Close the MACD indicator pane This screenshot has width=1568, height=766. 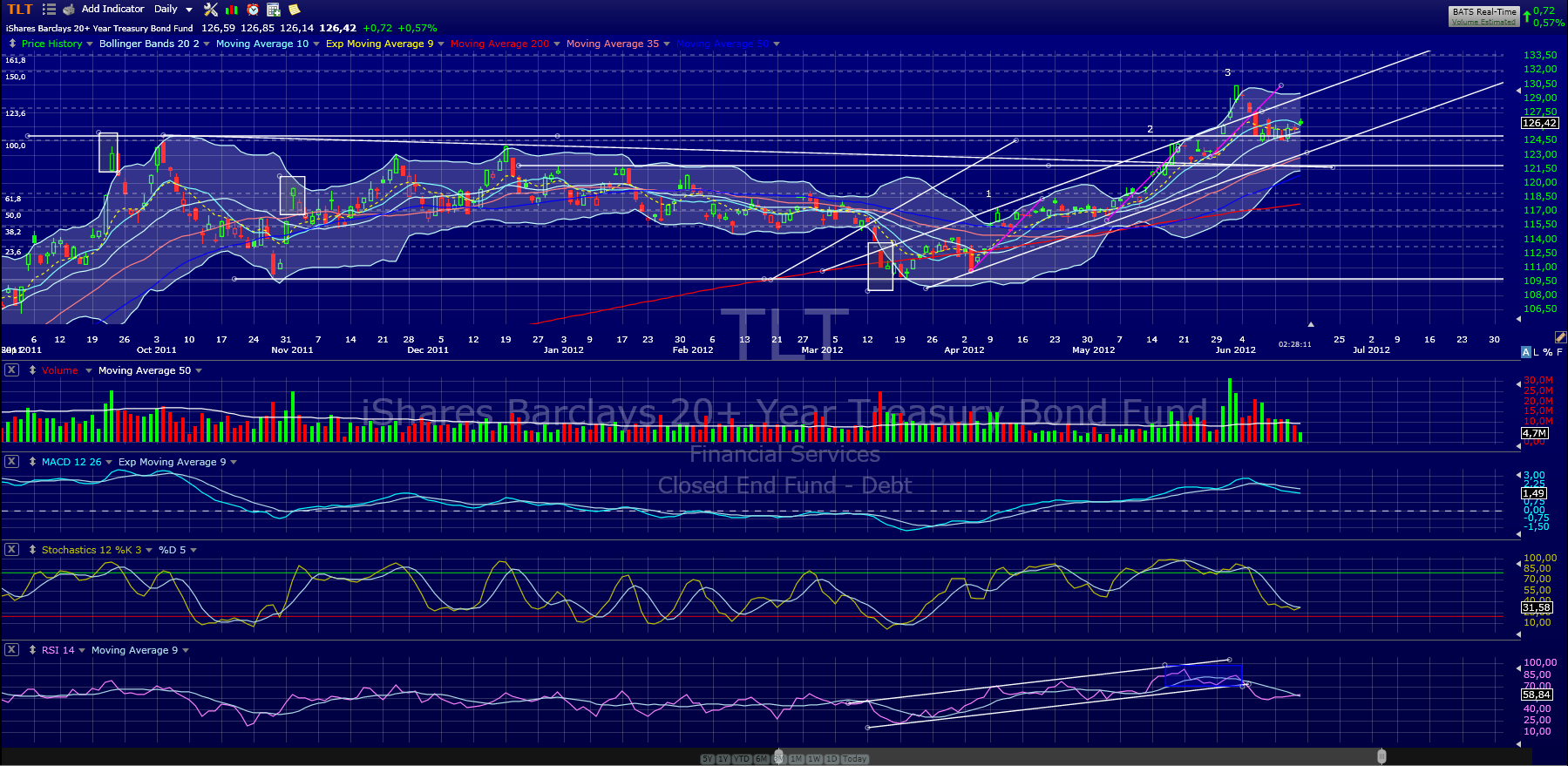point(11,462)
